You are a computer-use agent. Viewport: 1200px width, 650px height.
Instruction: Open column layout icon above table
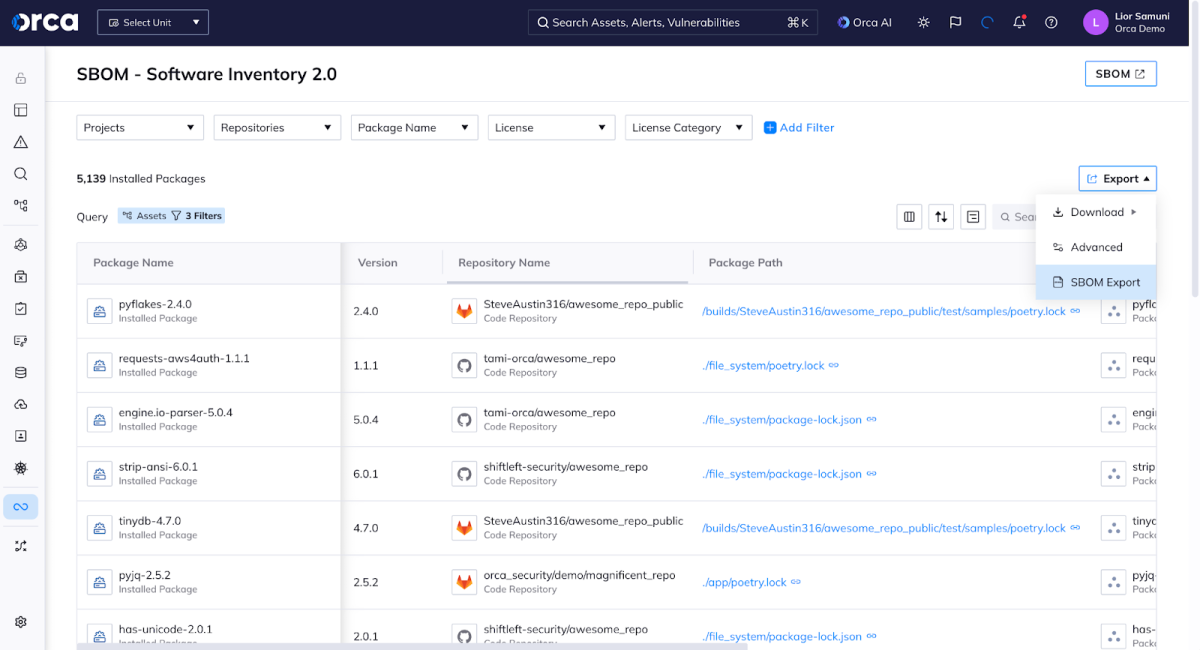(909, 216)
